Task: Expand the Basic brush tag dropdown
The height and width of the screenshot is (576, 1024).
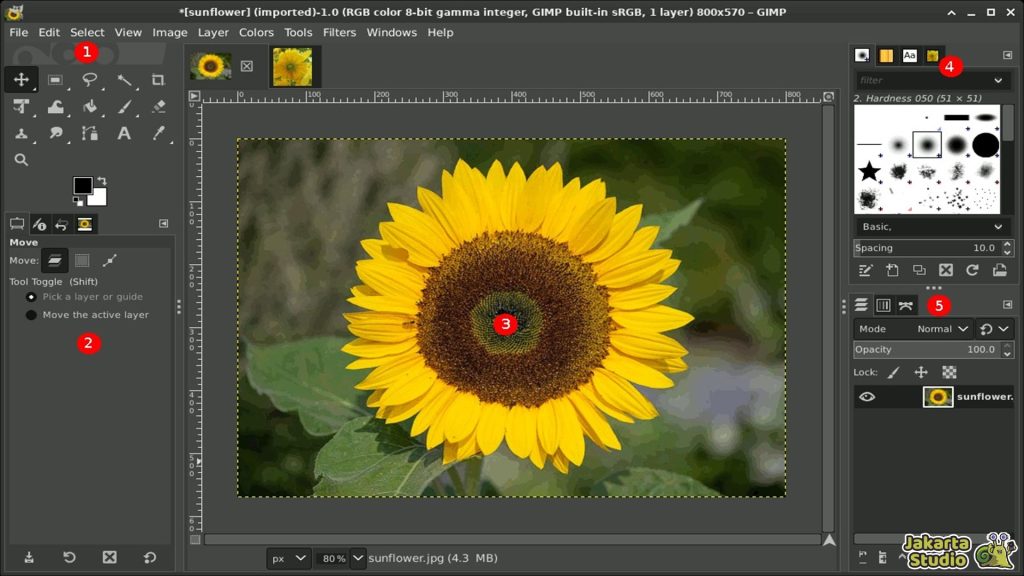Action: 997,227
